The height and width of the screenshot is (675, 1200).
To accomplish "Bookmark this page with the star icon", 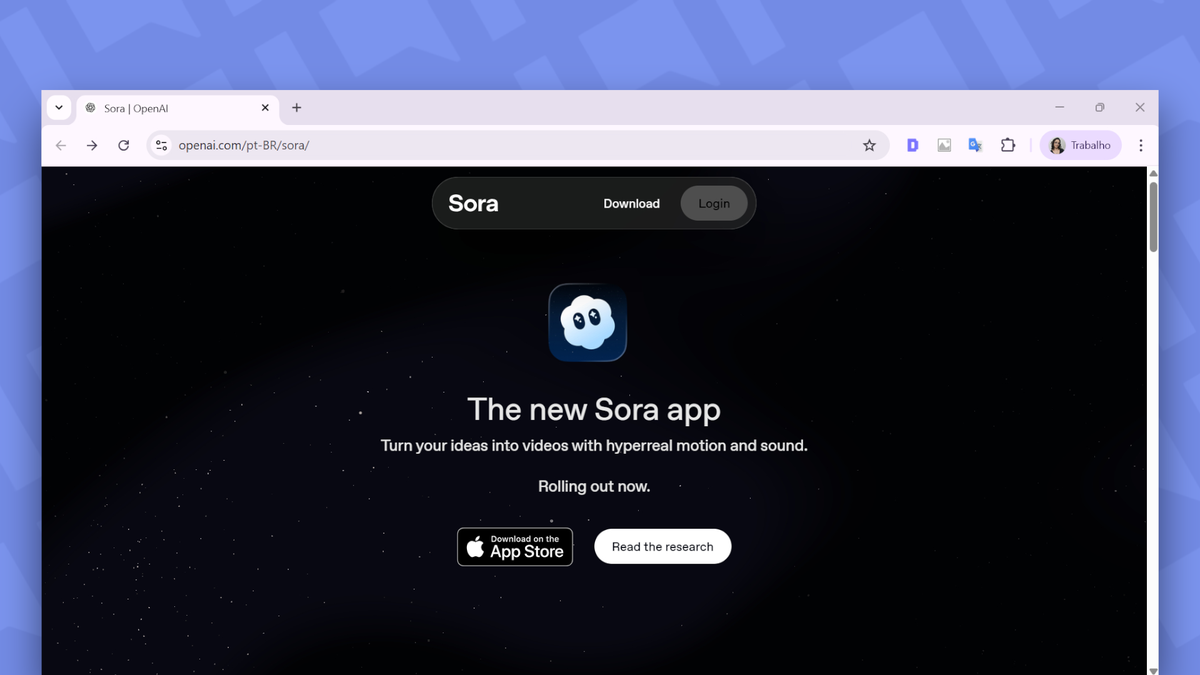I will (869, 145).
